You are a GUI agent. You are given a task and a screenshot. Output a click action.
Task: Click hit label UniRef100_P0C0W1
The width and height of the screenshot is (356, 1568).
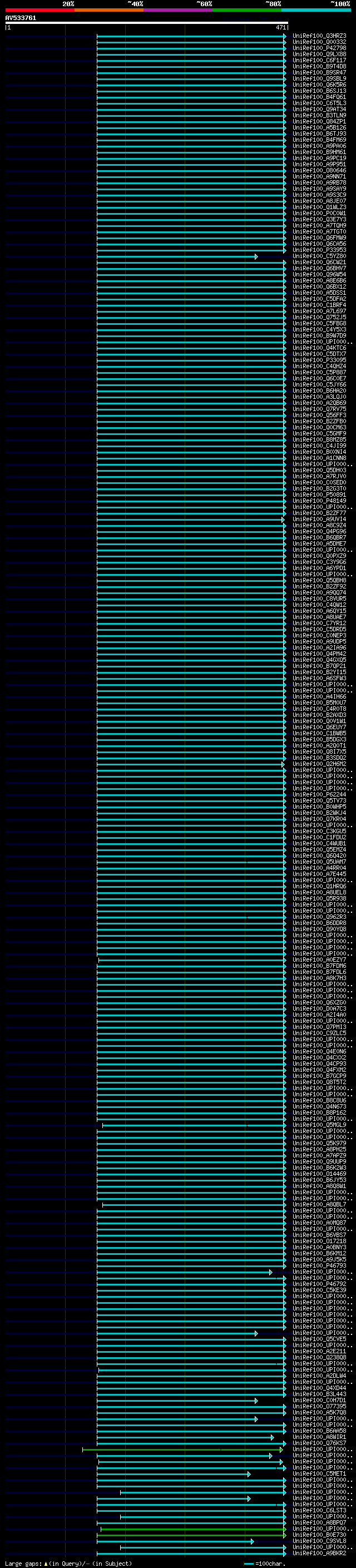(x=319, y=213)
